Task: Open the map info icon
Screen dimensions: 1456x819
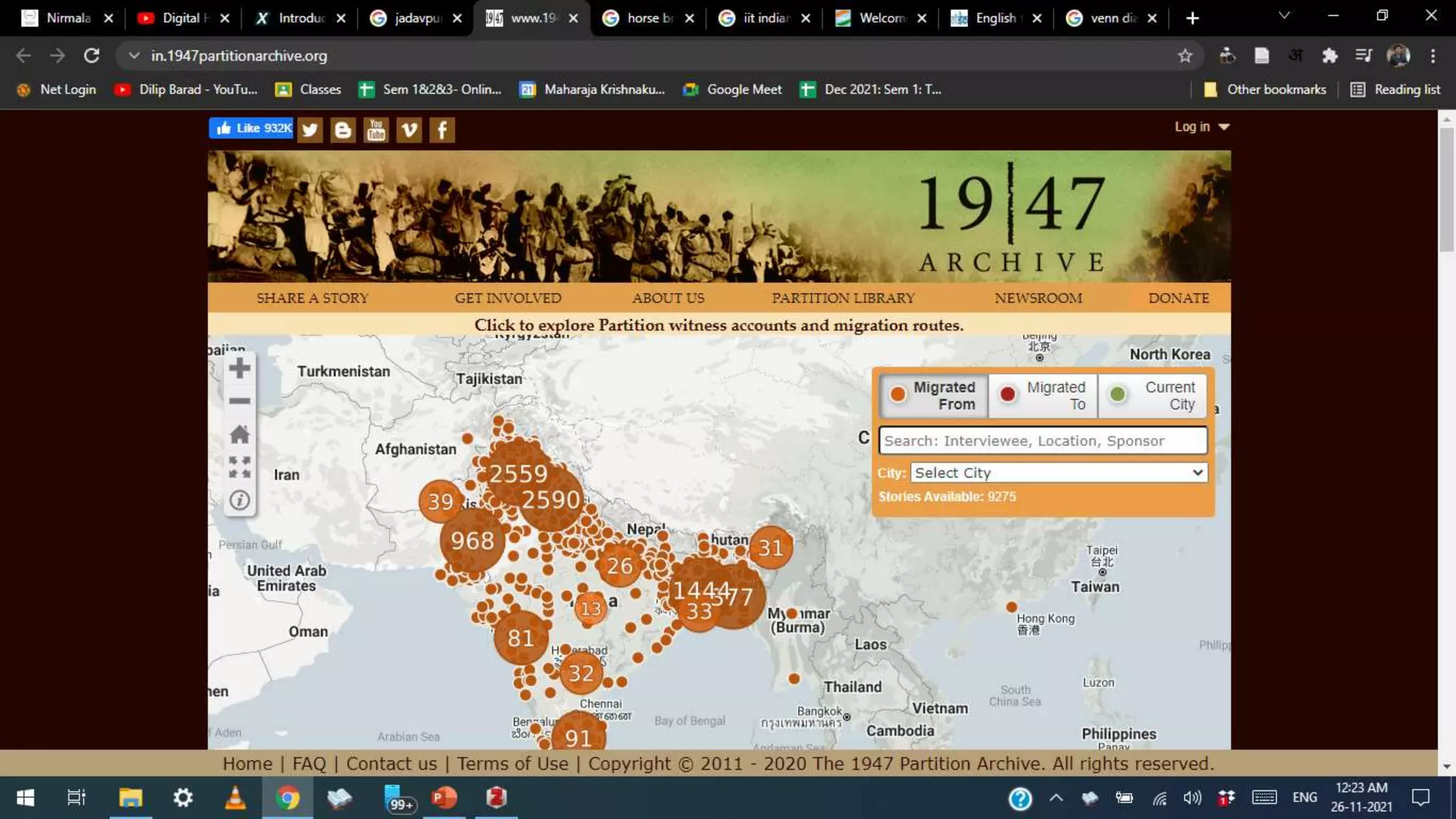Action: (240, 500)
